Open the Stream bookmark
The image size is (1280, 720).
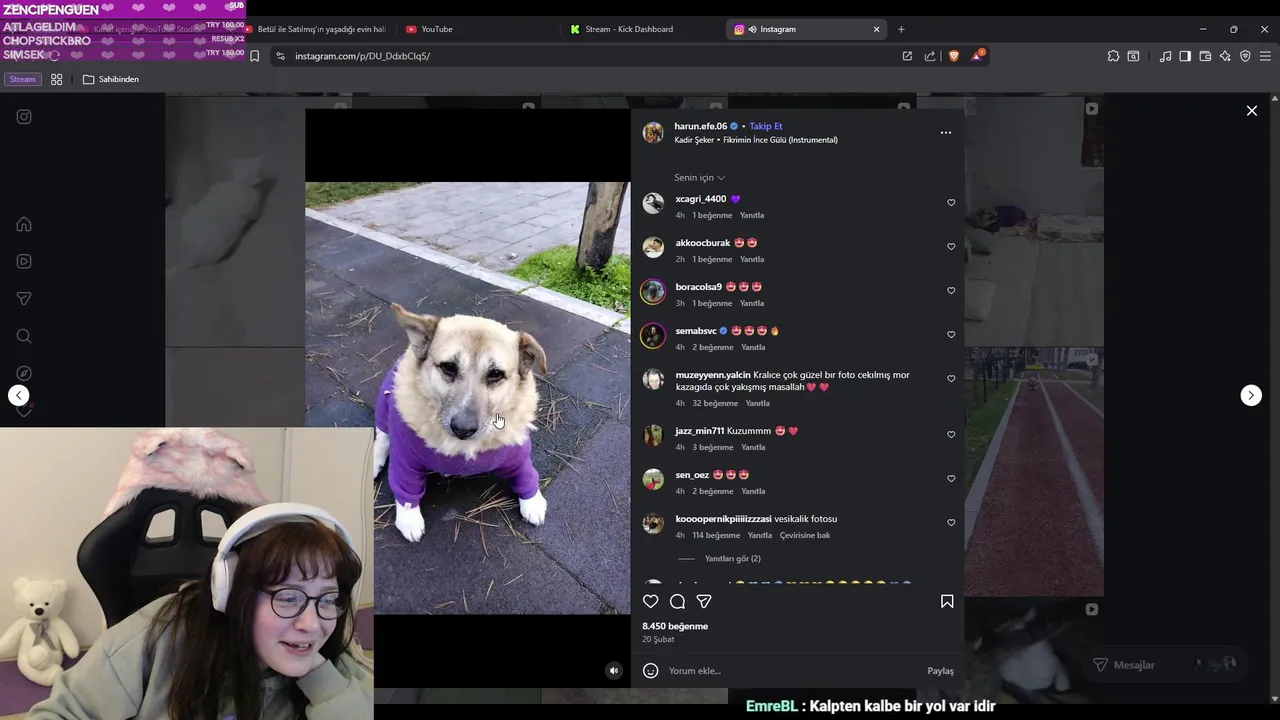pyautogui.click(x=22, y=79)
